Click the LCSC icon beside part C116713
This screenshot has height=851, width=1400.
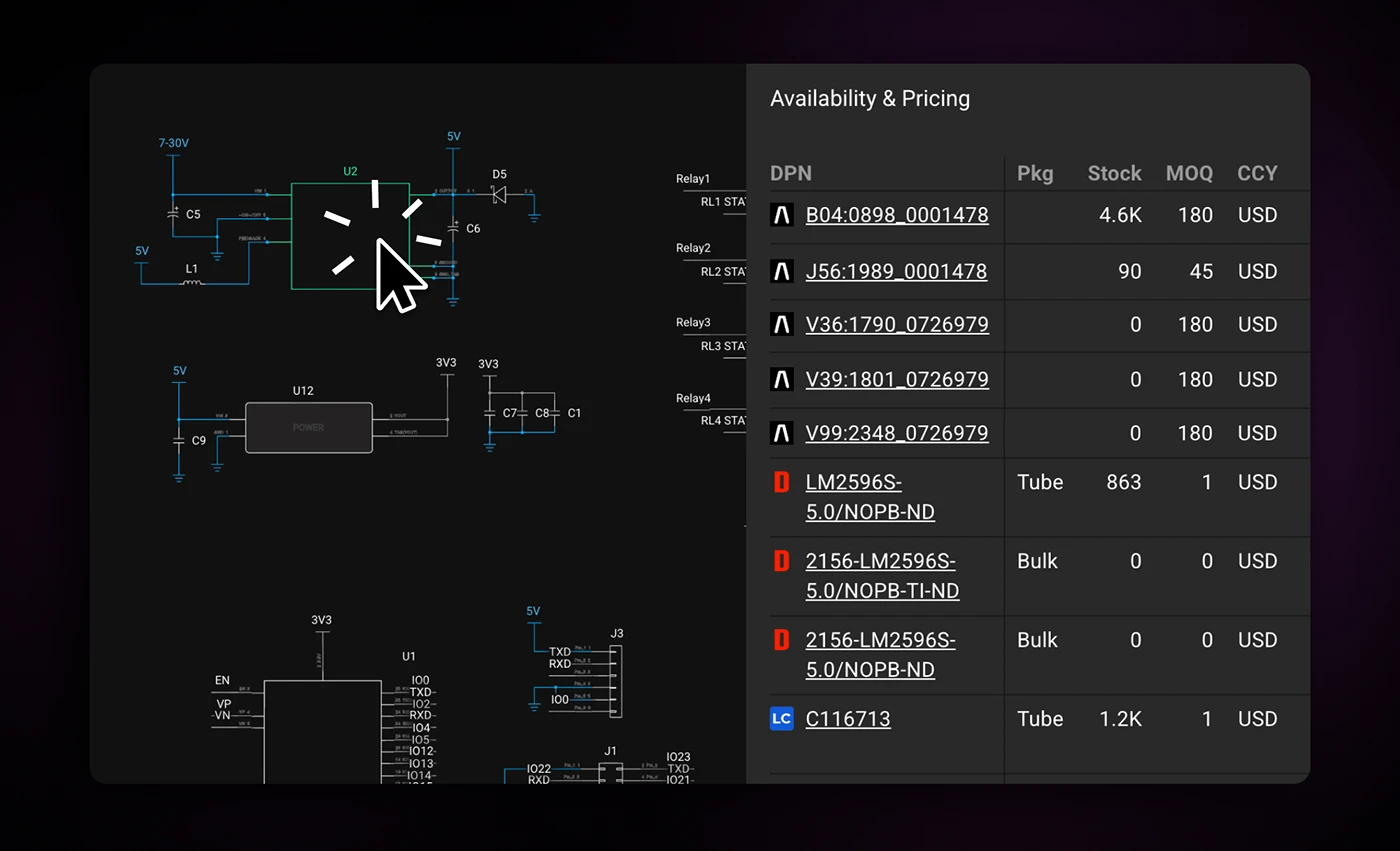click(x=783, y=718)
